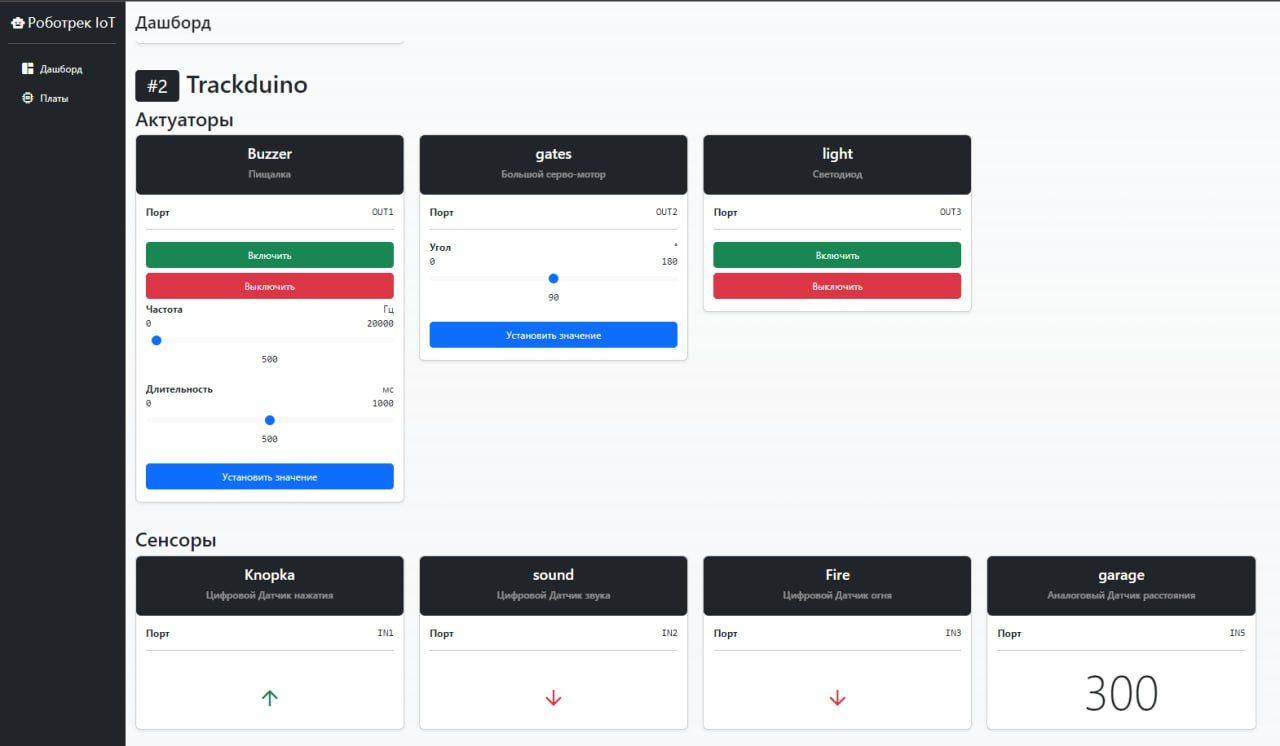Click the green up arrow in Knopka card
Screen dimensions: 1280x746
click(x=269, y=698)
